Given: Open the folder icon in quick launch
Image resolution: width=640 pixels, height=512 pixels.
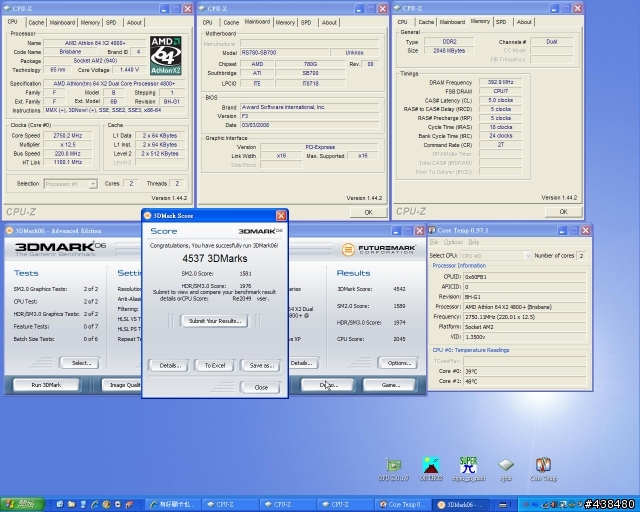Looking at the screenshot, I should 71,505.
